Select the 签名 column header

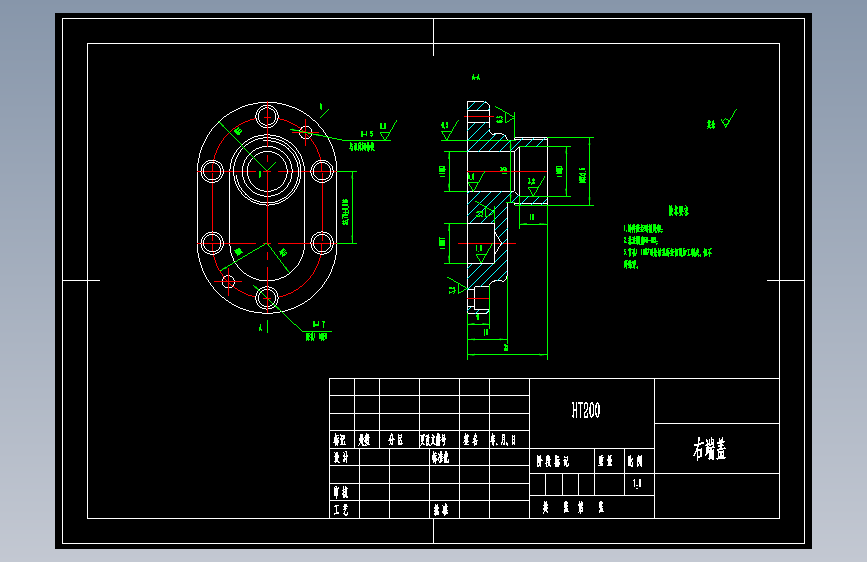tap(471, 440)
